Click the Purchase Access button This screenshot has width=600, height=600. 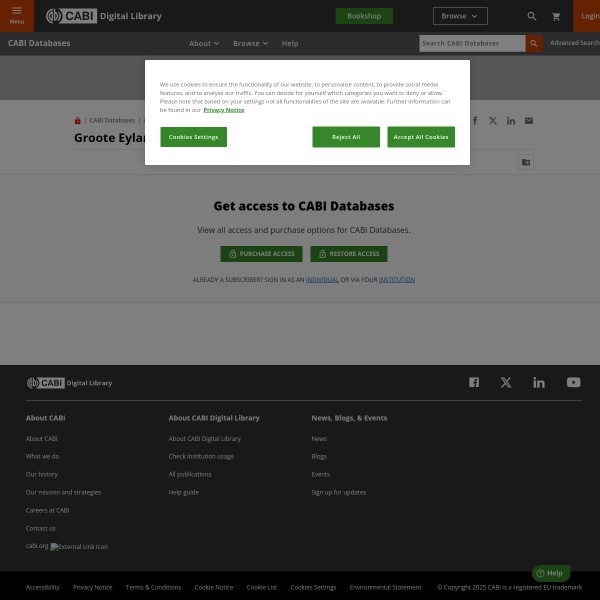coord(261,254)
